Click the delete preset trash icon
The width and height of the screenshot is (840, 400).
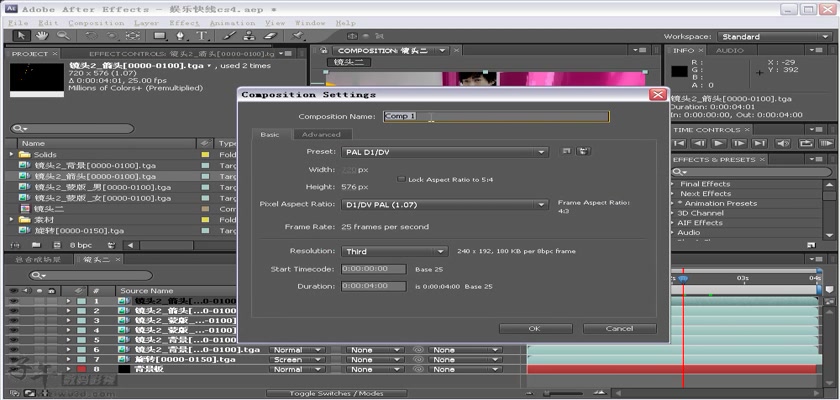click(x=583, y=152)
